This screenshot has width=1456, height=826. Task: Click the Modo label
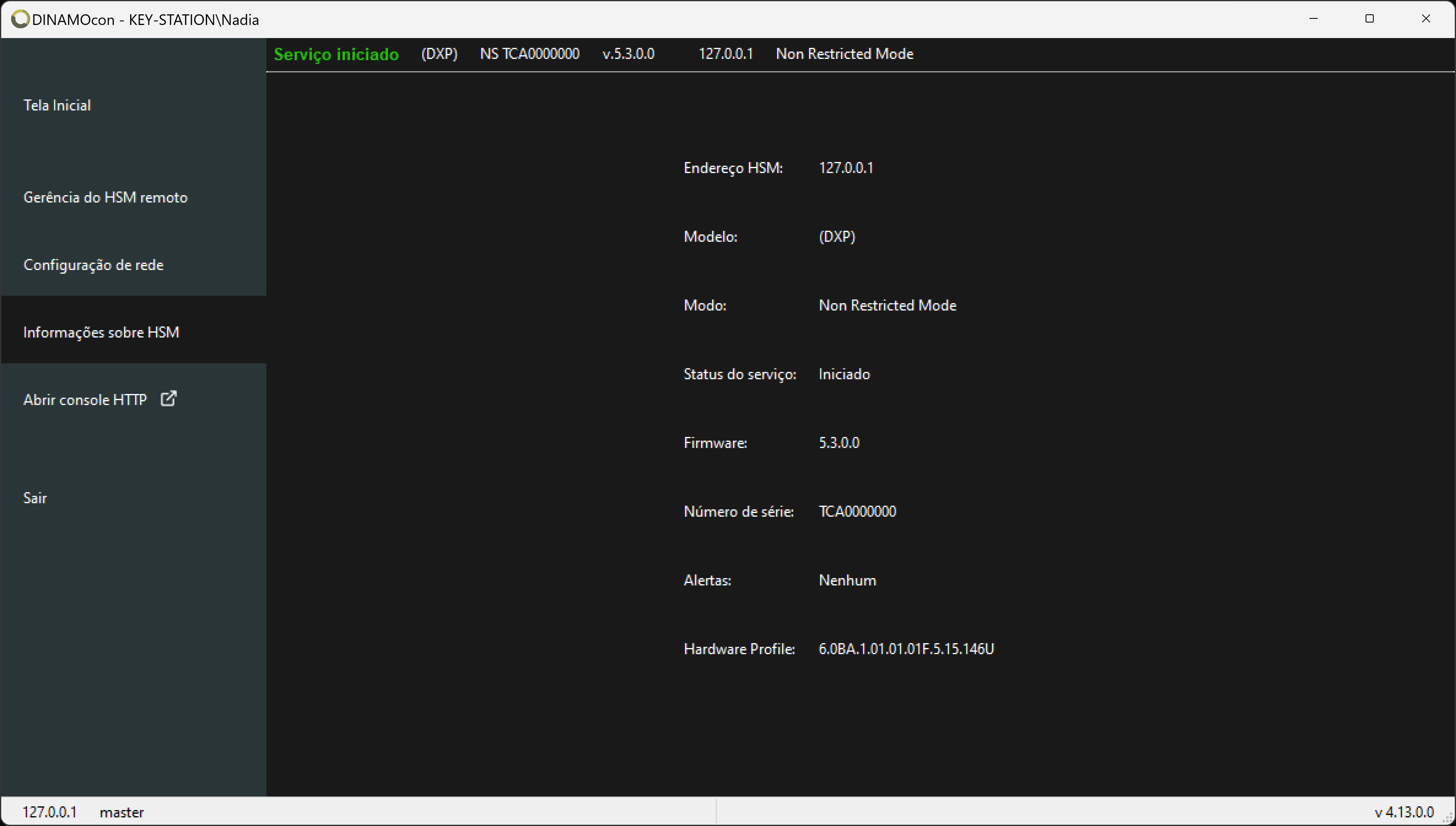coord(705,305)
